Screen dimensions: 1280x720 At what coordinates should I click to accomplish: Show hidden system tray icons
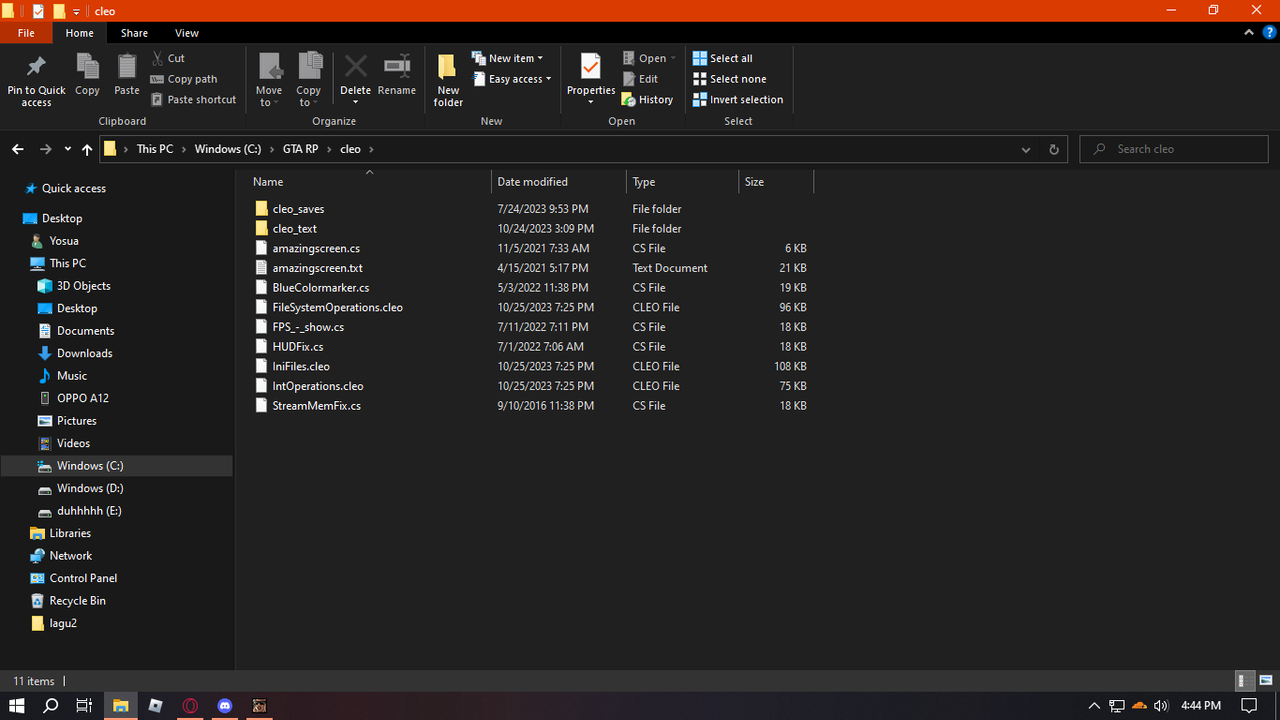1094,706
